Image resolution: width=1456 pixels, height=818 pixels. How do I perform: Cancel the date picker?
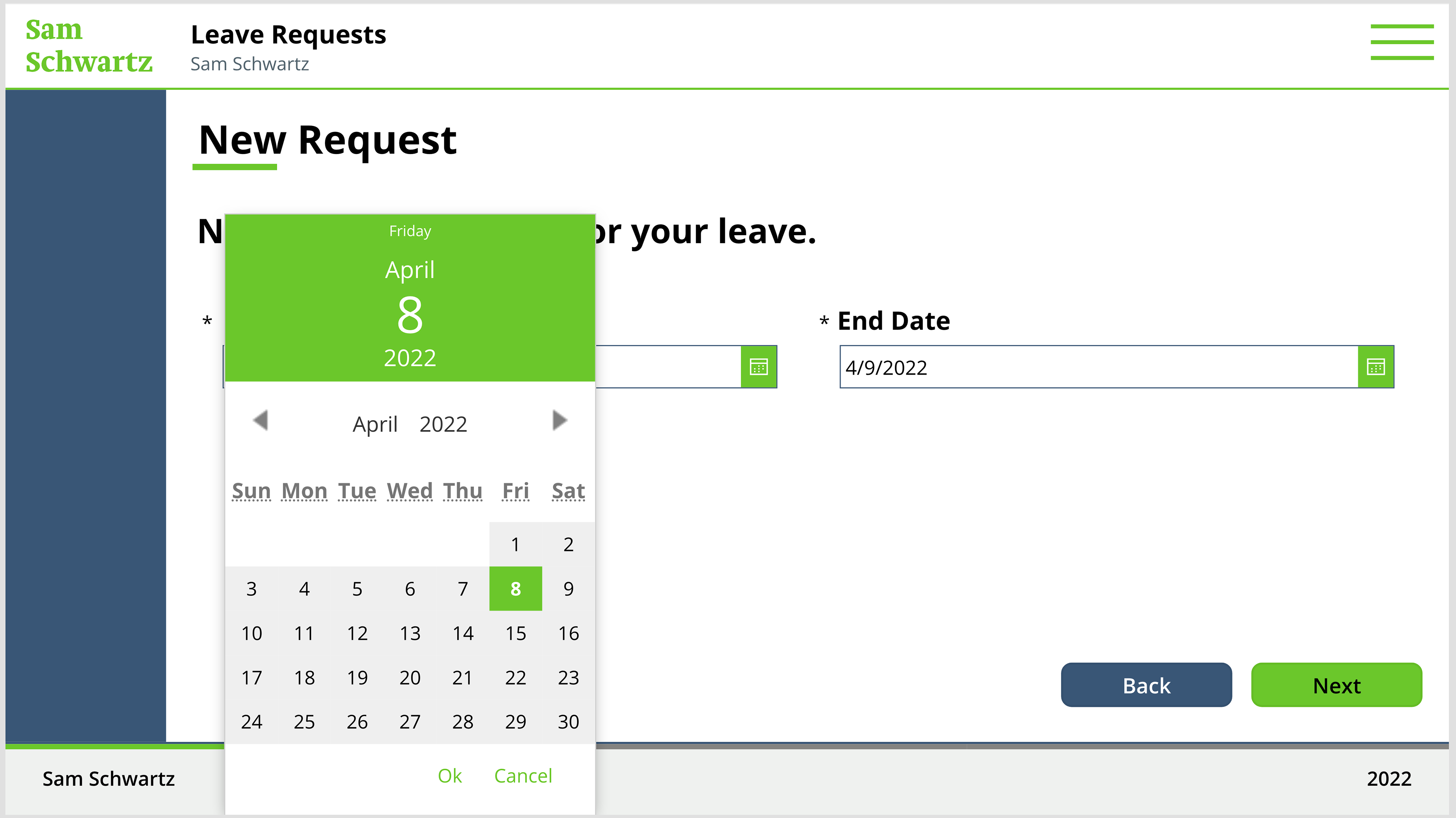[523, 776]
